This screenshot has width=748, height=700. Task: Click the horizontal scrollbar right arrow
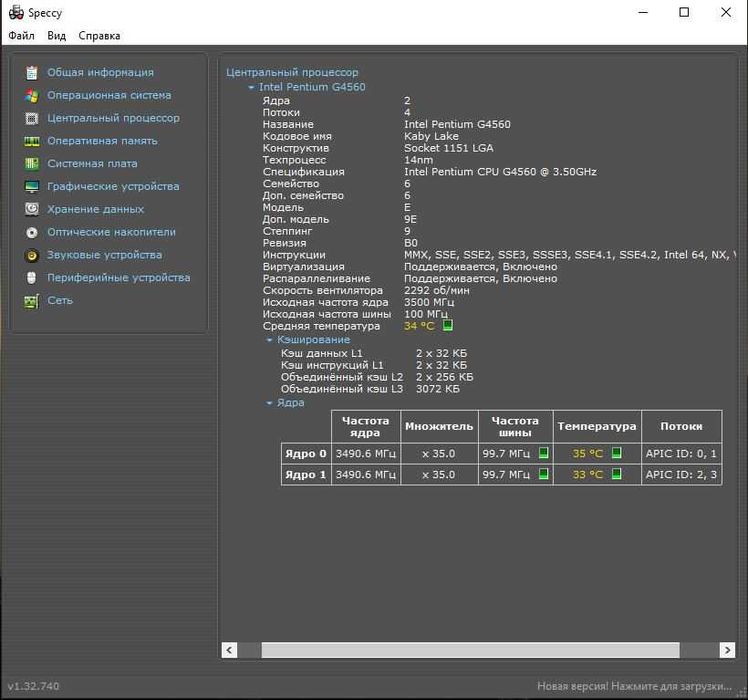tap(727, 650)
